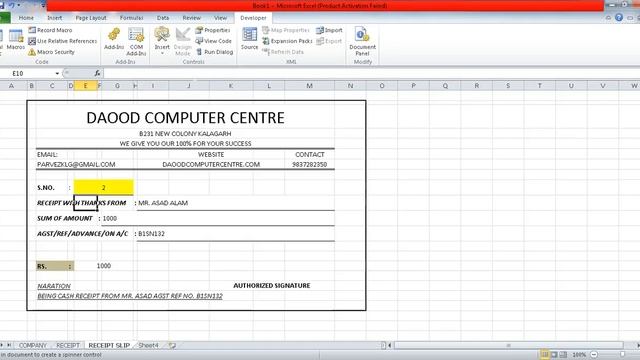This screenshot has width=640, height=360.
Task: Switch to Page Layout view in status bar
Action: pyautogui.click(x=554, y=354)
